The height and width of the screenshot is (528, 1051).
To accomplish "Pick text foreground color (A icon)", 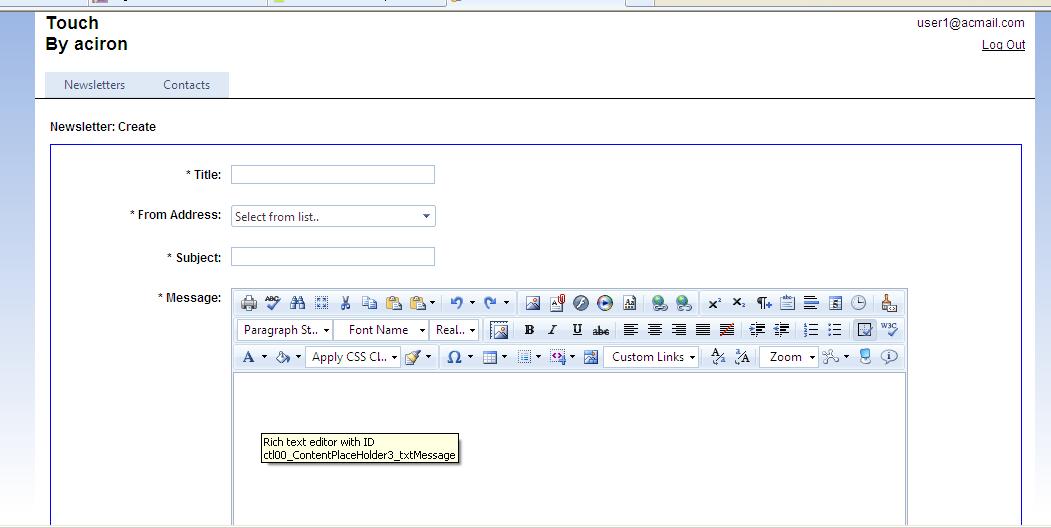I will click(x=249, y=357).
